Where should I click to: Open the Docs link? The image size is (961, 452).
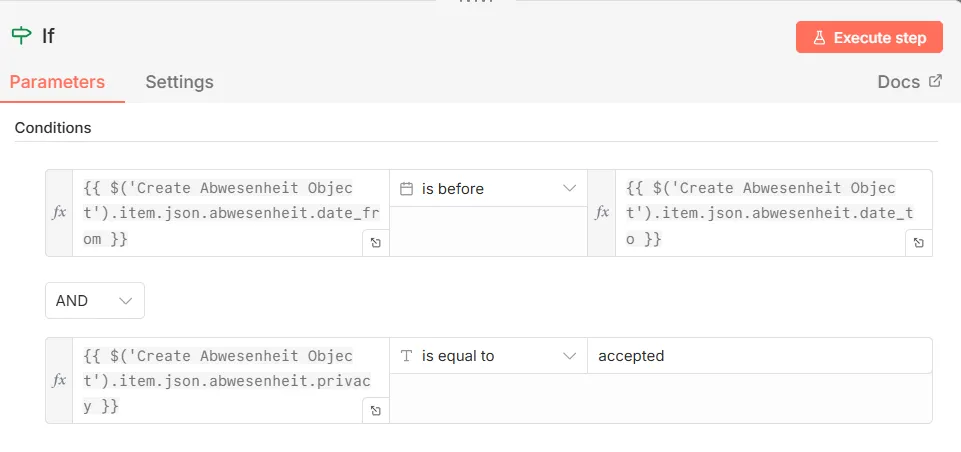(898, 82)
